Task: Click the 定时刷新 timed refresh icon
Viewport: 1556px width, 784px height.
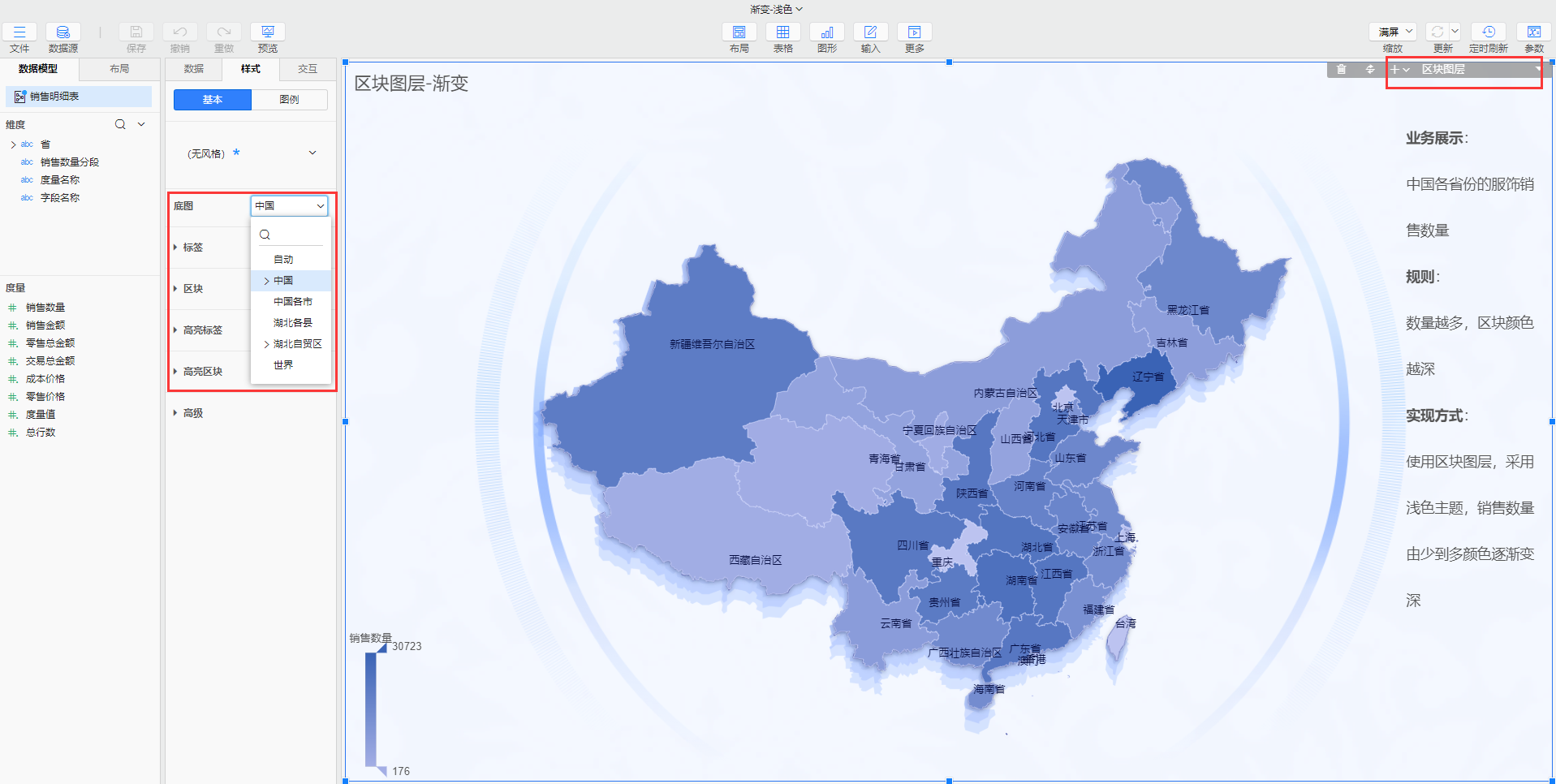Action: pos(1488,32)
